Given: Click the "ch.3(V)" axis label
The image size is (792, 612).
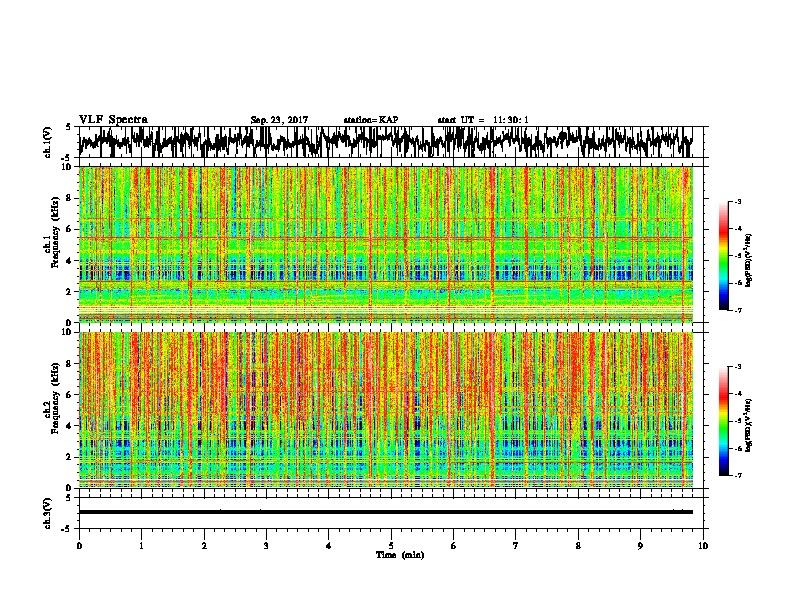Looking at the screenshot, I should pyautogui.click(x=47, y=513).
